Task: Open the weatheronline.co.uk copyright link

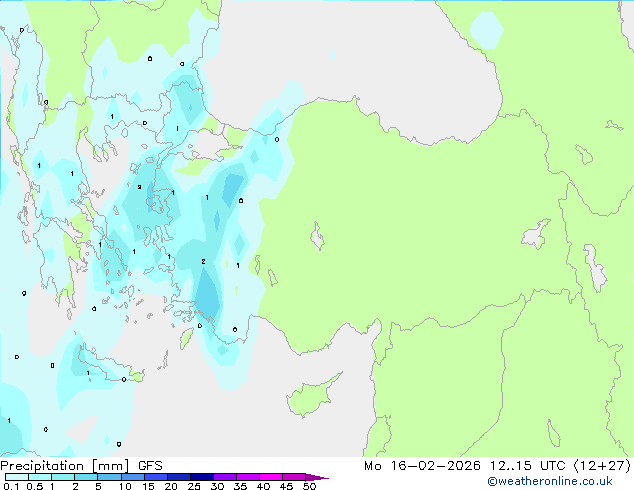Action: pos(550,481)
